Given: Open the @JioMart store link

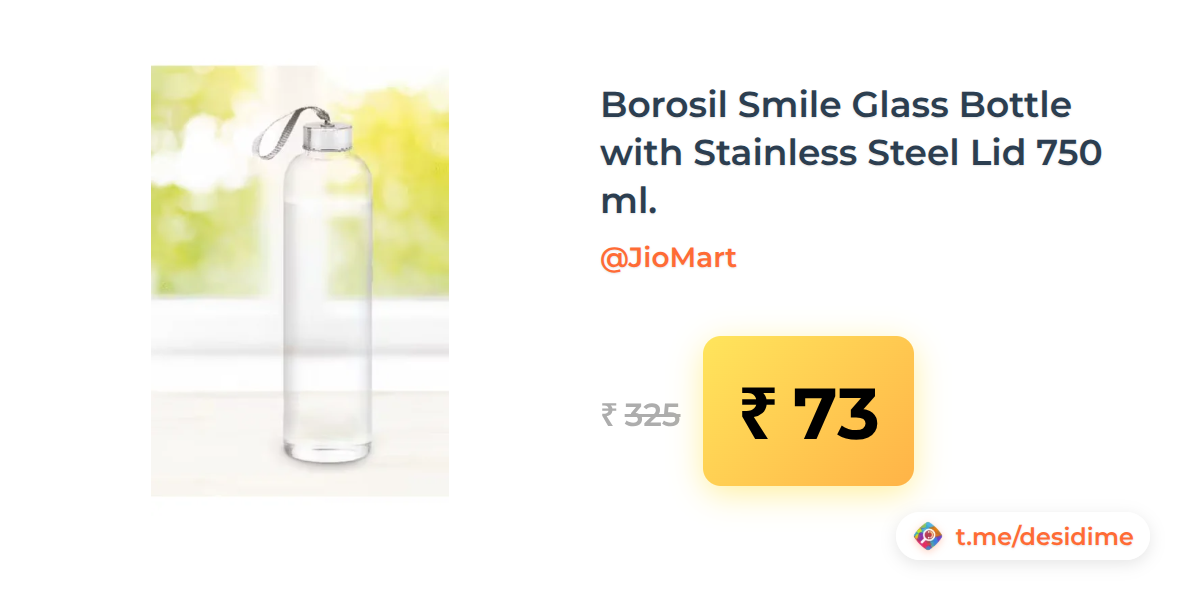Looking at the screenshot, I should pos(668,258).
